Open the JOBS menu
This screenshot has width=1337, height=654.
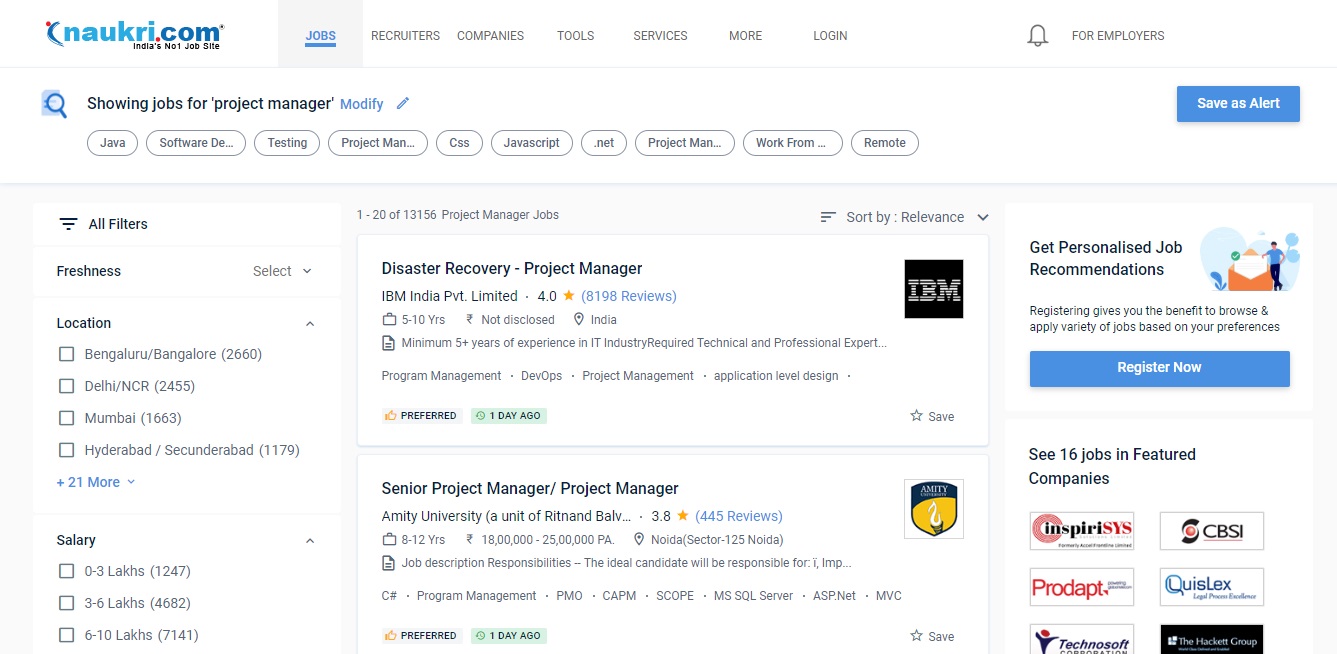tap(320, 35)
